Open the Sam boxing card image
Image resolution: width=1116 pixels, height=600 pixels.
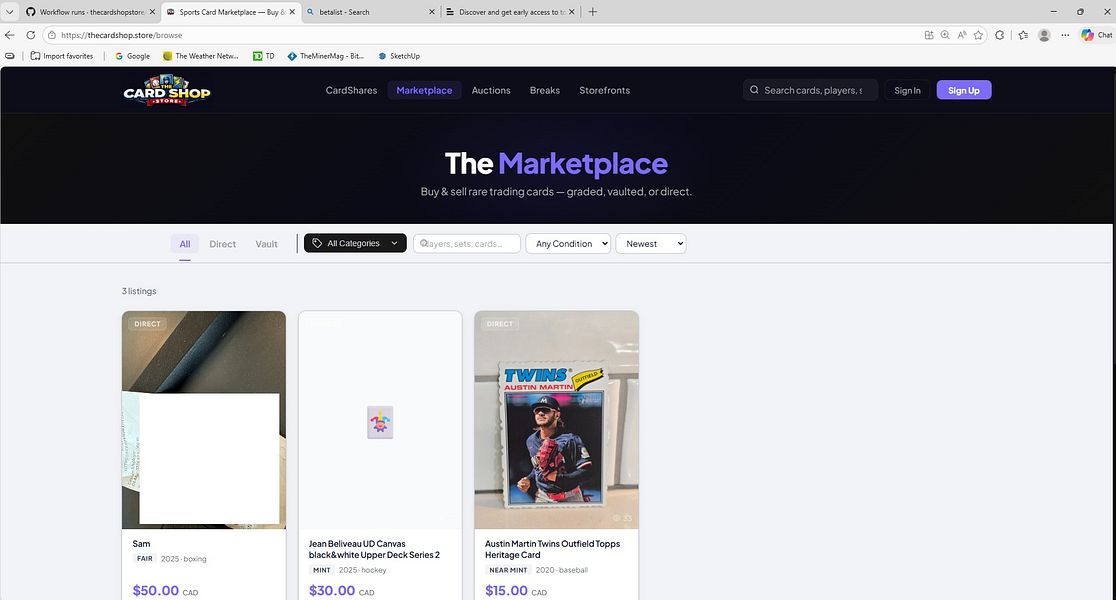tap(204, 420)
